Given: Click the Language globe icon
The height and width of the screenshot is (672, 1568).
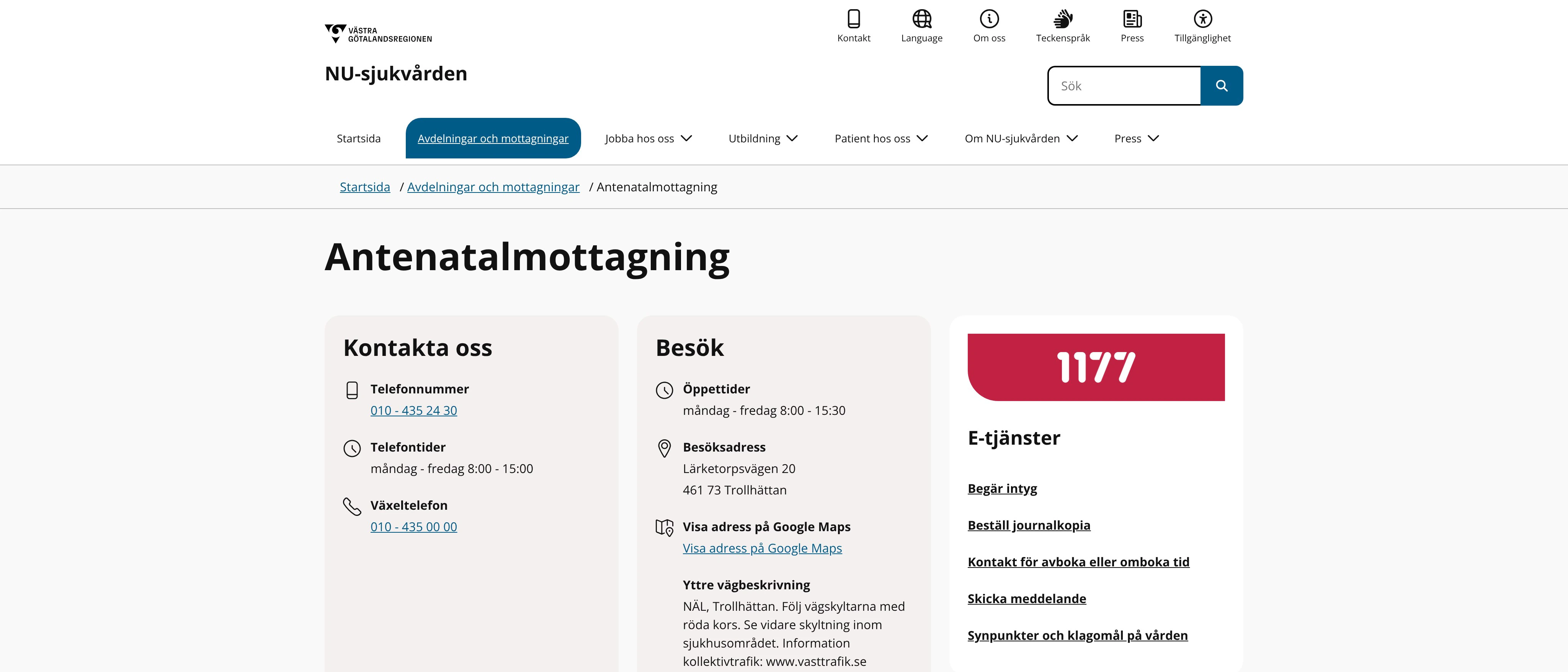Looking at the screenshot, I should (921, 19).
